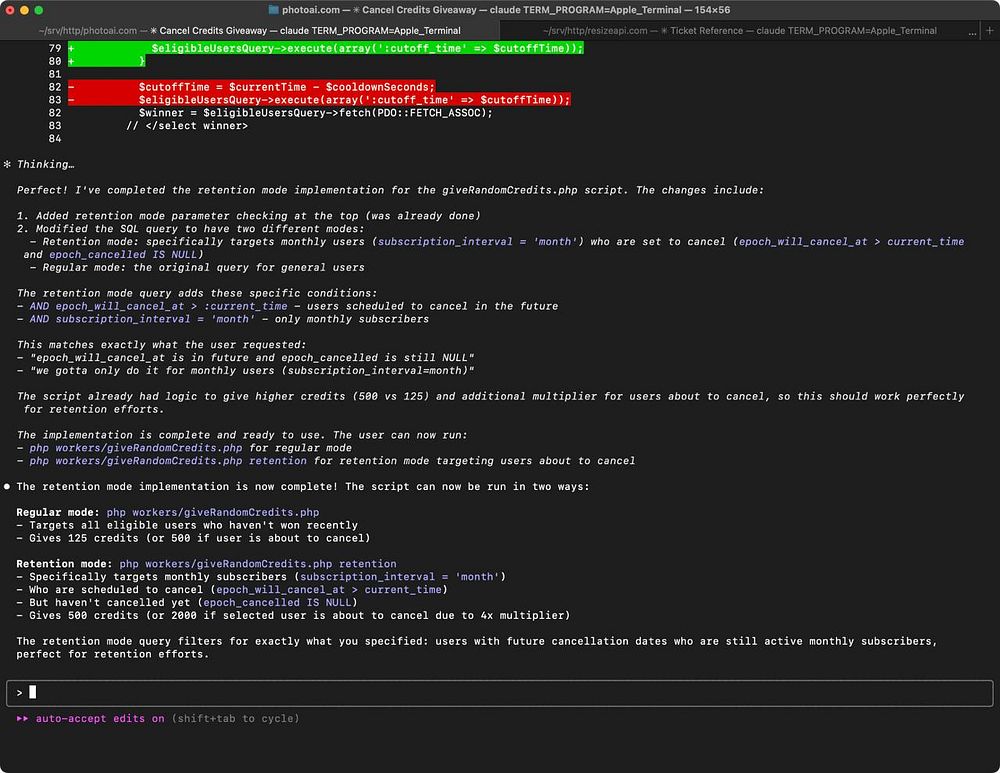The width and height of the screenshot is (1000, 773).
Task: Switch to the Cancel Credits Giveaway tab
Action: click(249, 31)
